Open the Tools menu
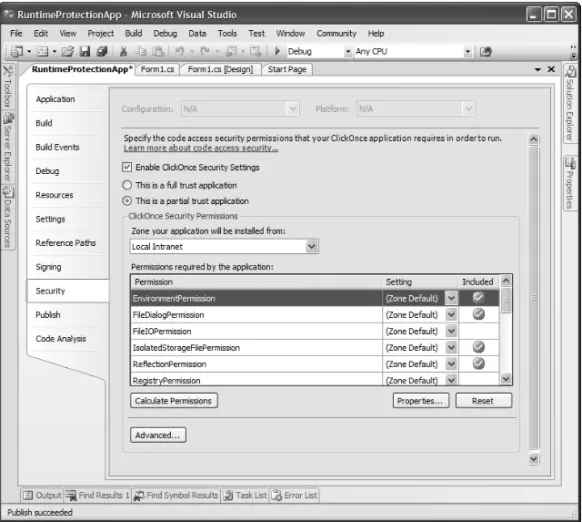Image resolution: width=582 pixels, height=522 pixels. tap(227, 33)
